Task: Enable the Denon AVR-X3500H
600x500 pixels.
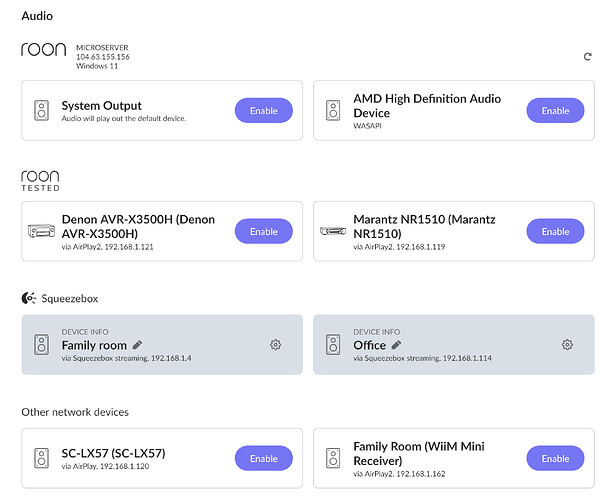Action: pos(264,231)
